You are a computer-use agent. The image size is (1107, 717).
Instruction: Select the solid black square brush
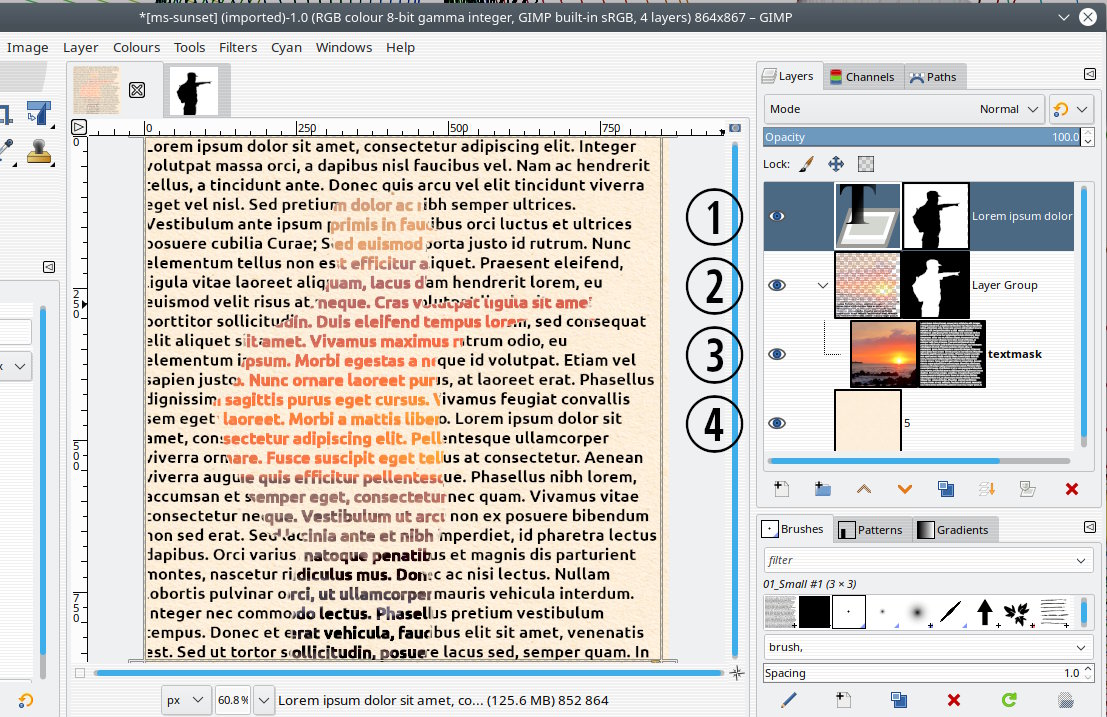[x=814, y=612]
